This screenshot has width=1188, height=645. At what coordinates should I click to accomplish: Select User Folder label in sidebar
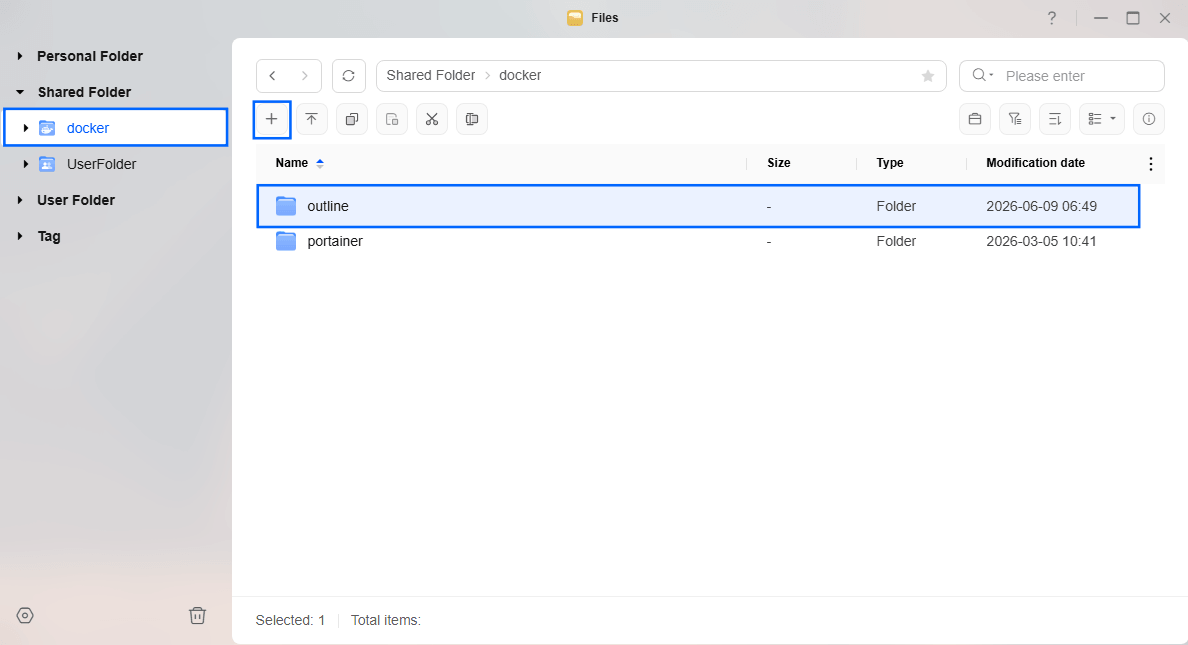click(76, 200)
